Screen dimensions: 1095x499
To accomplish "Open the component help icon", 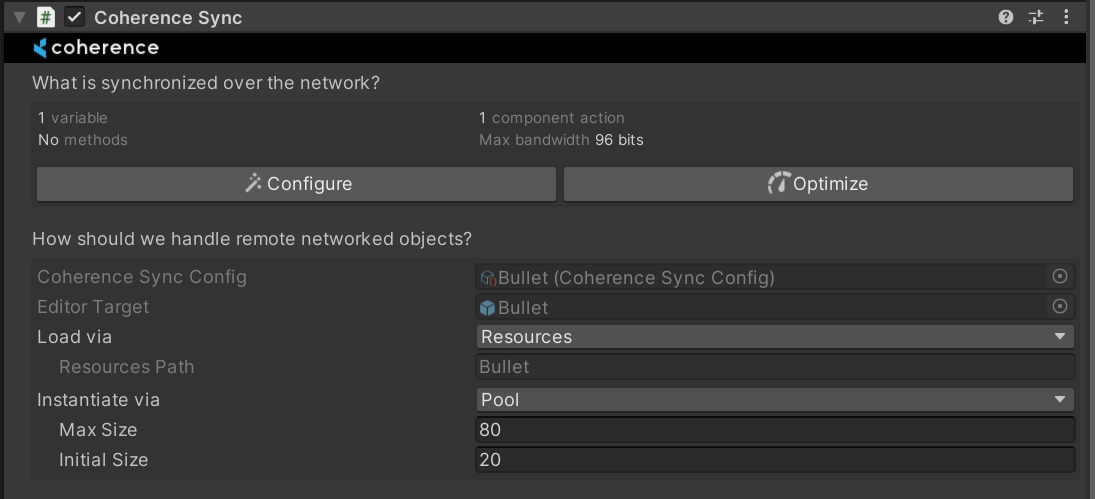I will point(1006,17).
